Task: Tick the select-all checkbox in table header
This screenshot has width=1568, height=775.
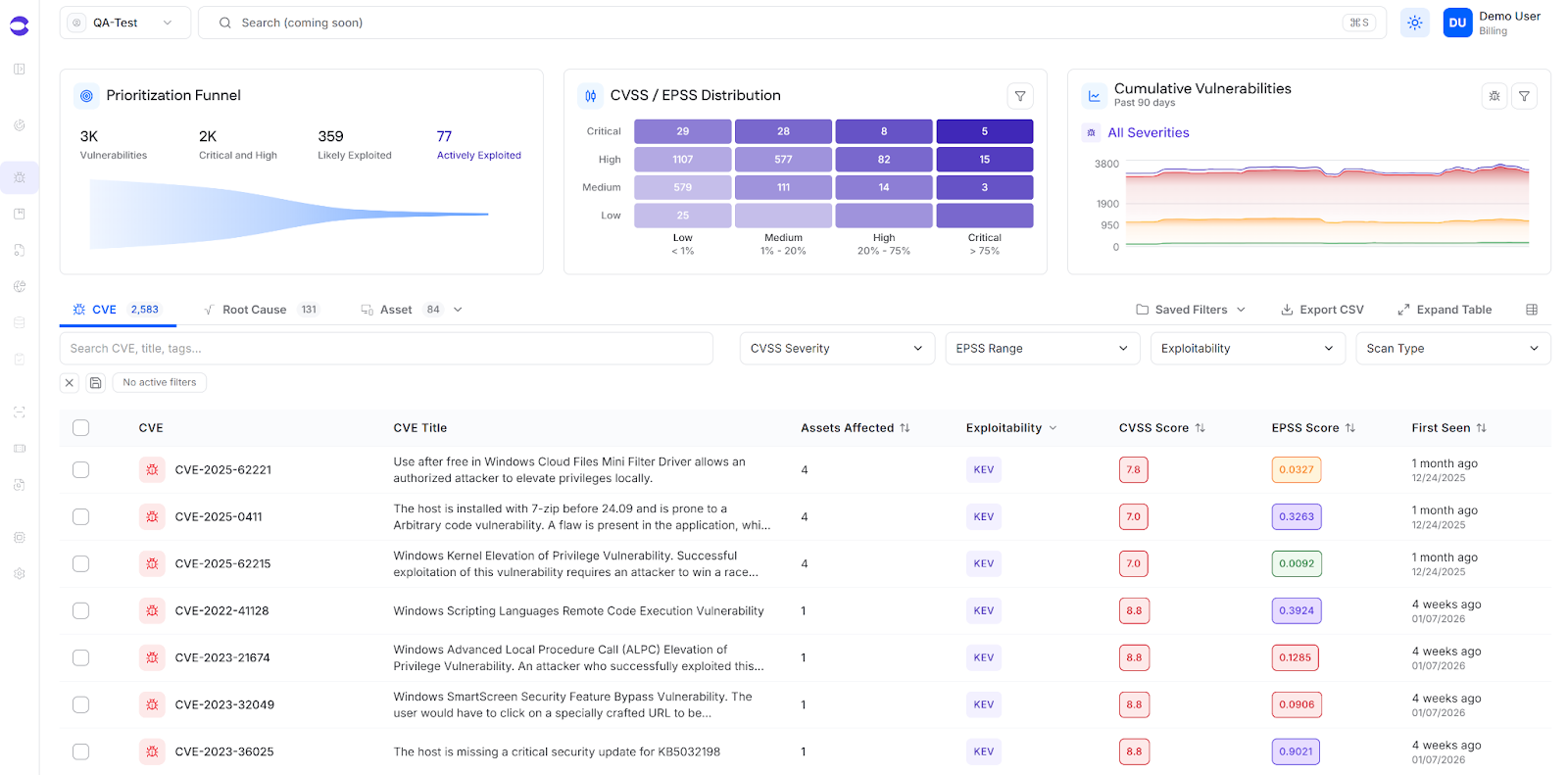Action: click(x=81, y=428)
